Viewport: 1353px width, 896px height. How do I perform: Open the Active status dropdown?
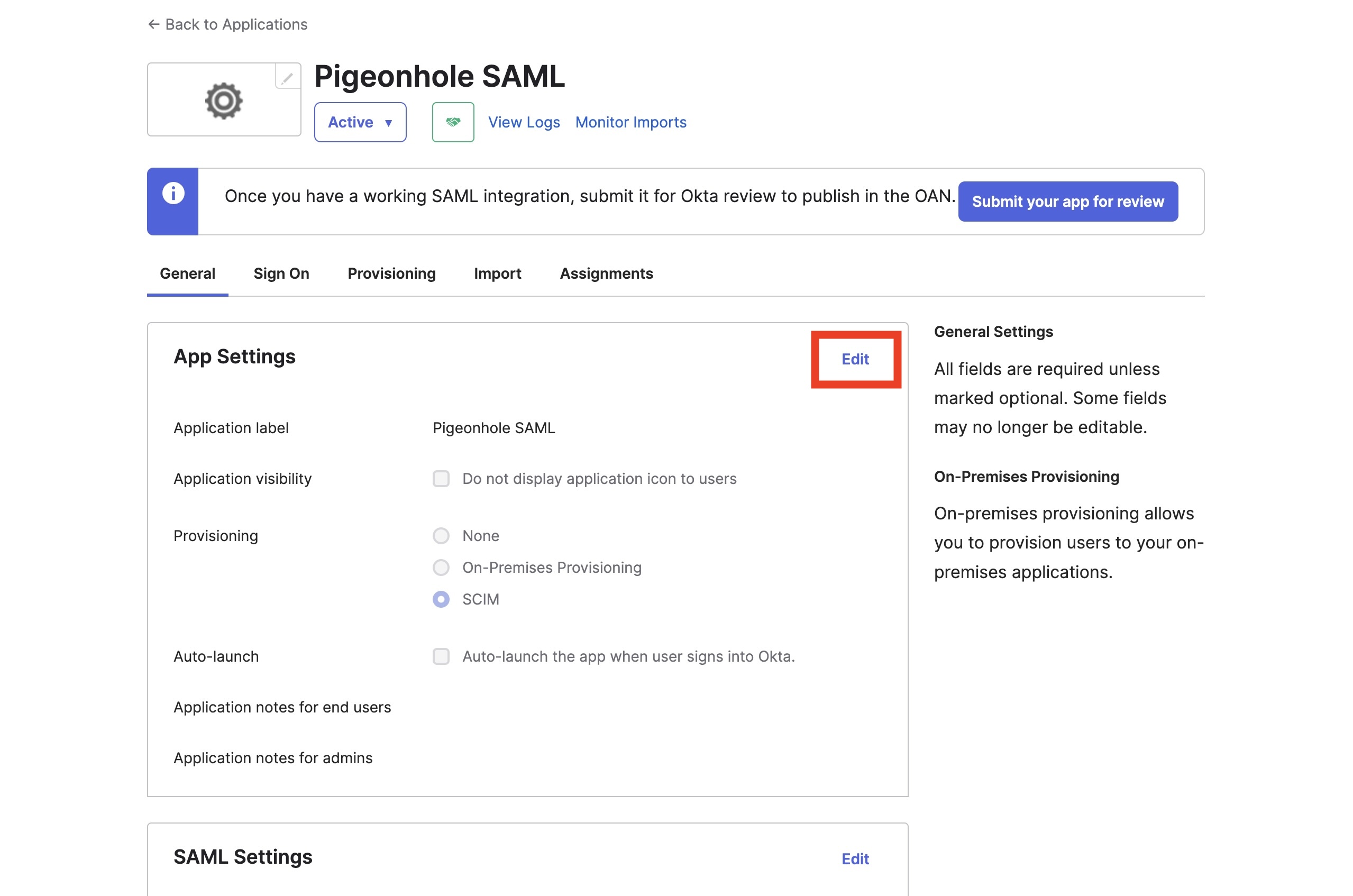(x=360, y=122)
